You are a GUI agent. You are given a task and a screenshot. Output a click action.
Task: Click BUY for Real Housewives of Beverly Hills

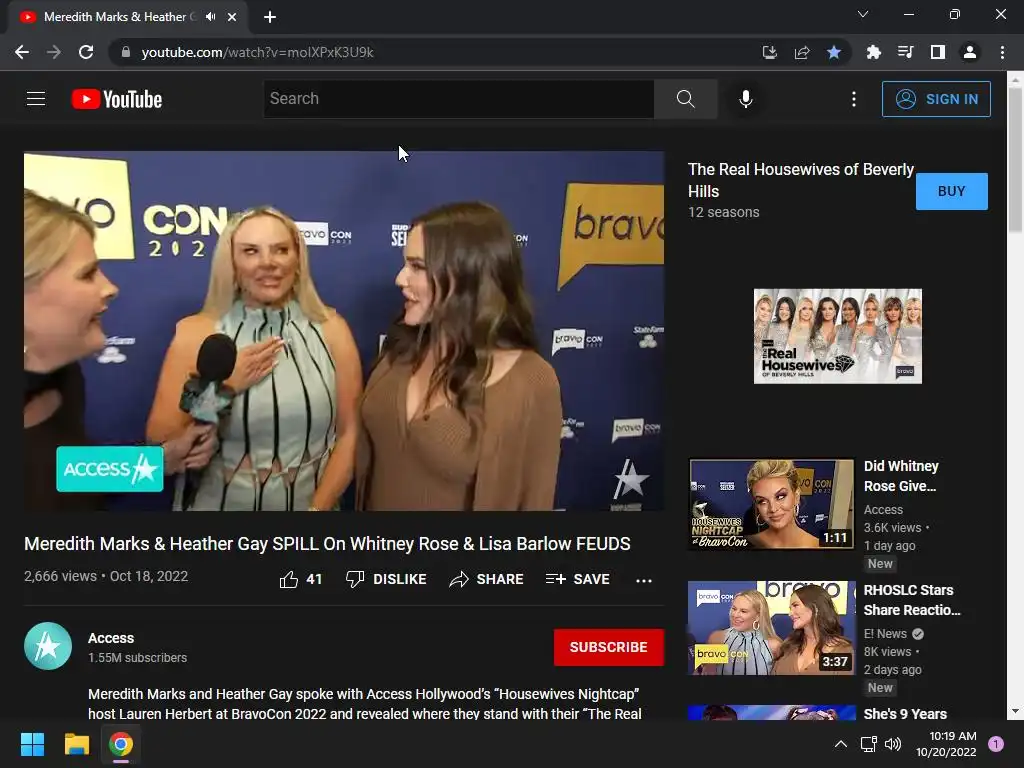952,191
